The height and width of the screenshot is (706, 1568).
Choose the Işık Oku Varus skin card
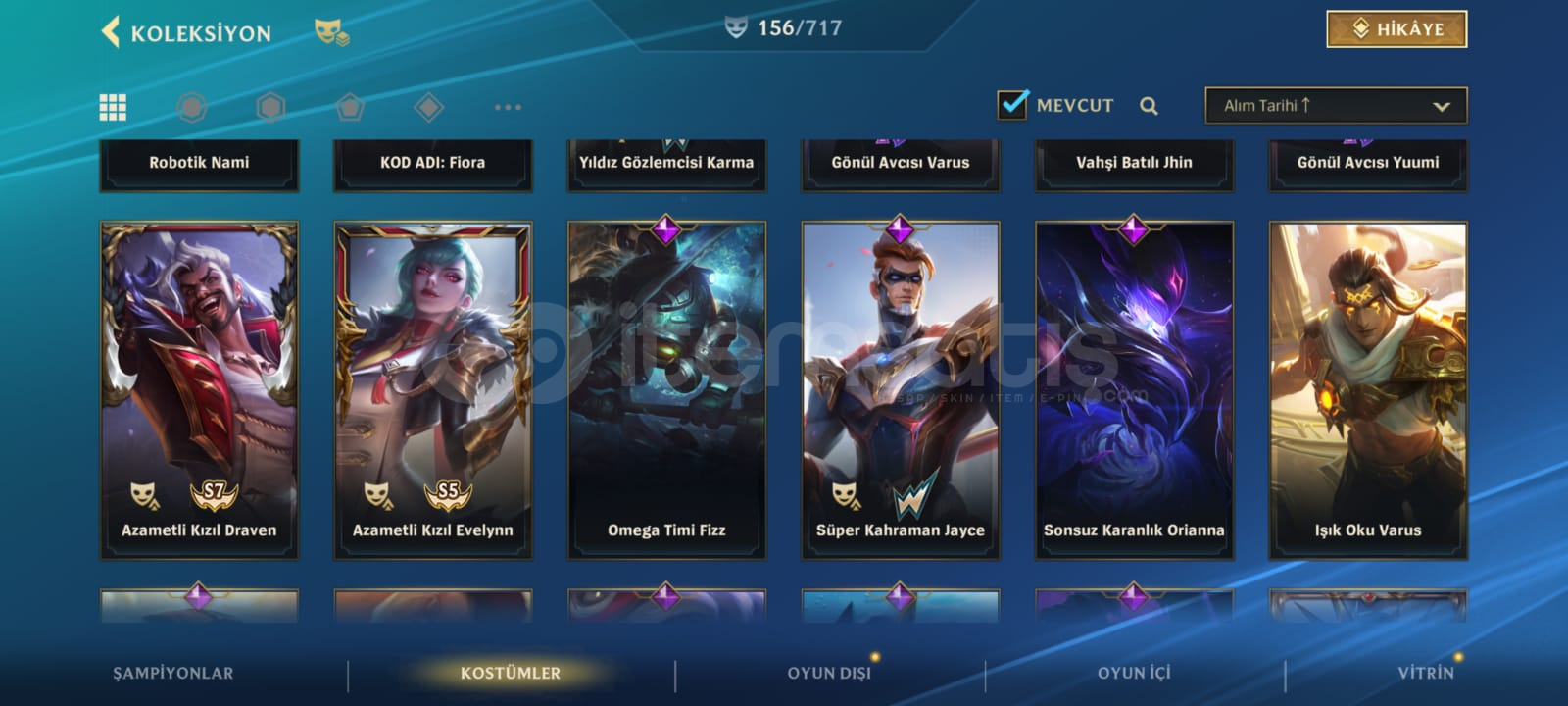click(x=1368, y=390)
